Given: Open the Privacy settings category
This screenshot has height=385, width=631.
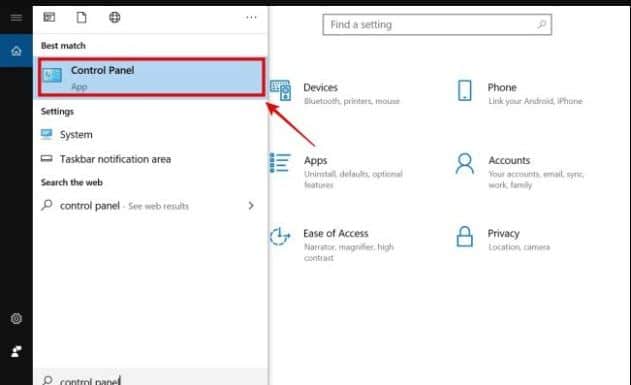Looking at the screenshot, I should (503, 239).
